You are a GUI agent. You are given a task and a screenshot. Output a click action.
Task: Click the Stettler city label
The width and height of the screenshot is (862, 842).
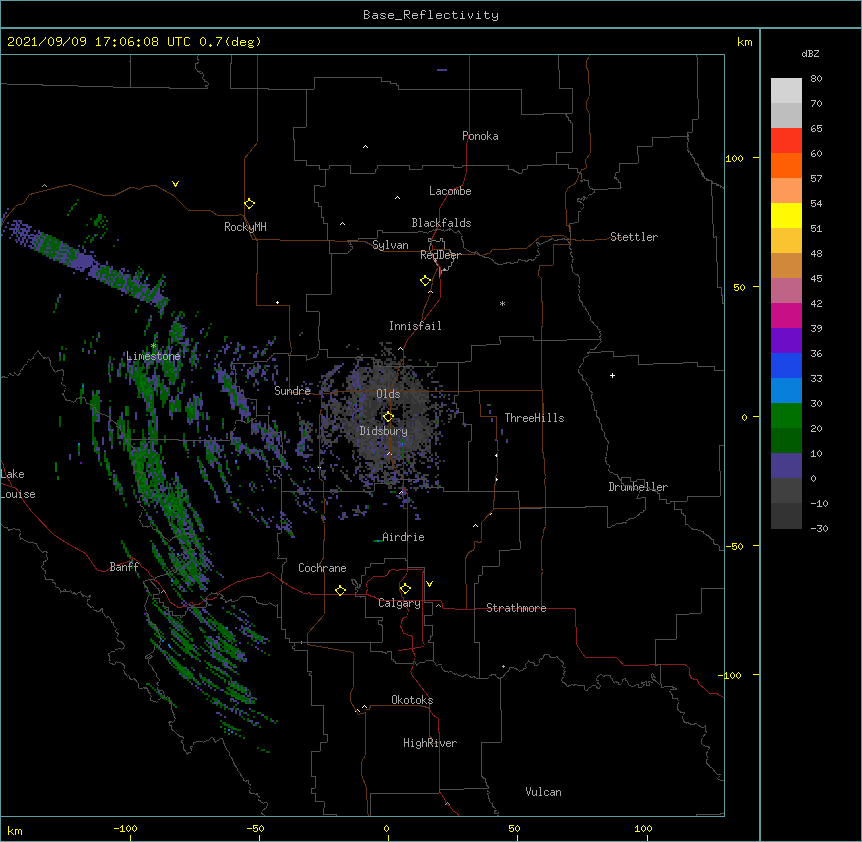tap(634, 237)
